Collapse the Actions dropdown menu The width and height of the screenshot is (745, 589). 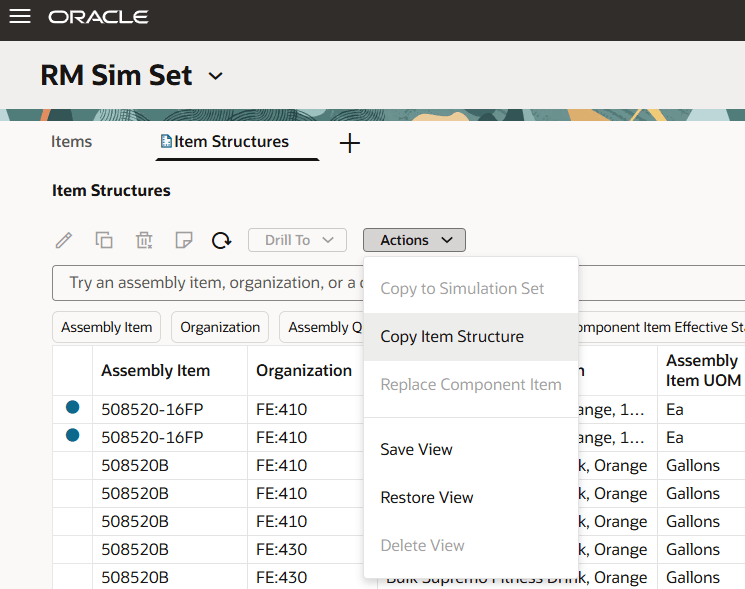(414, 240)
